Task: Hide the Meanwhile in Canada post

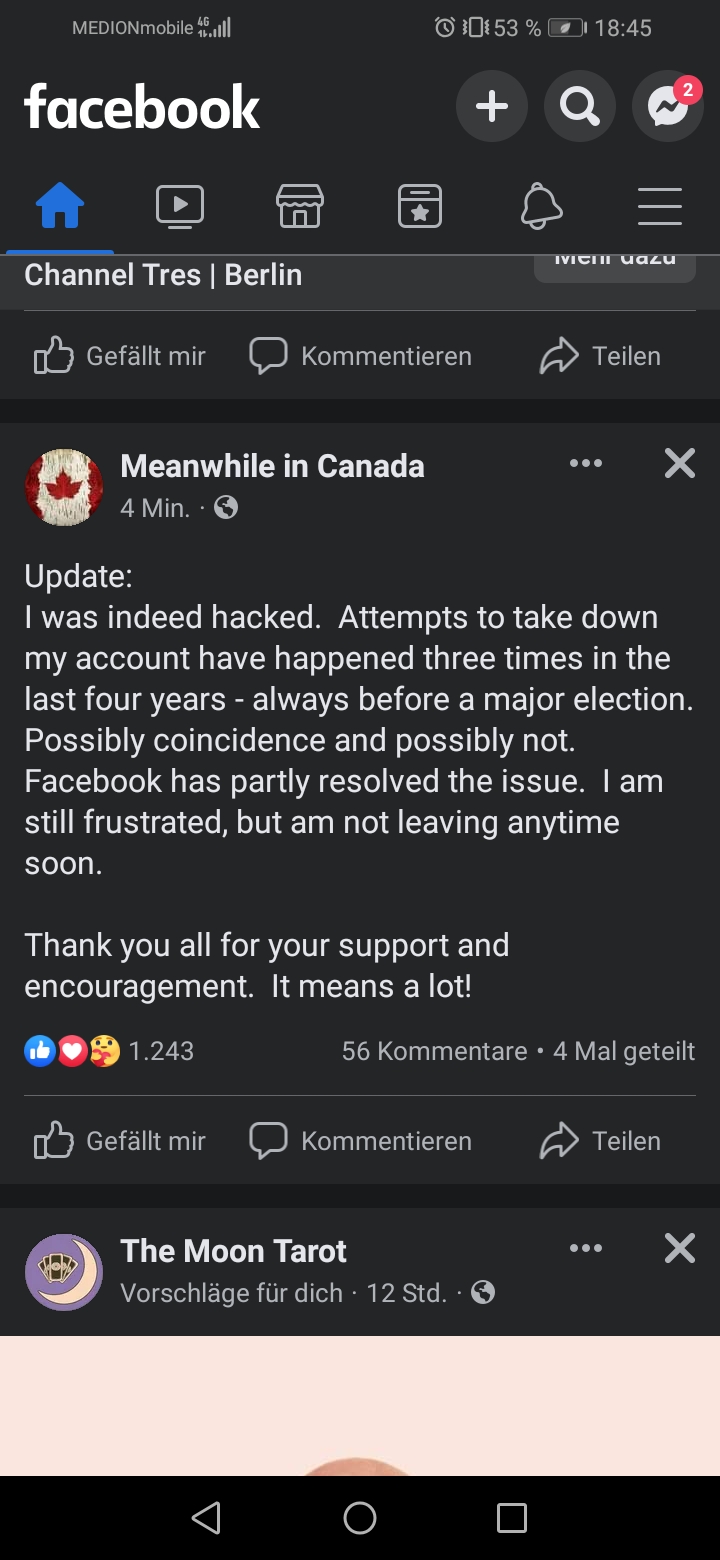Action: 680,463
